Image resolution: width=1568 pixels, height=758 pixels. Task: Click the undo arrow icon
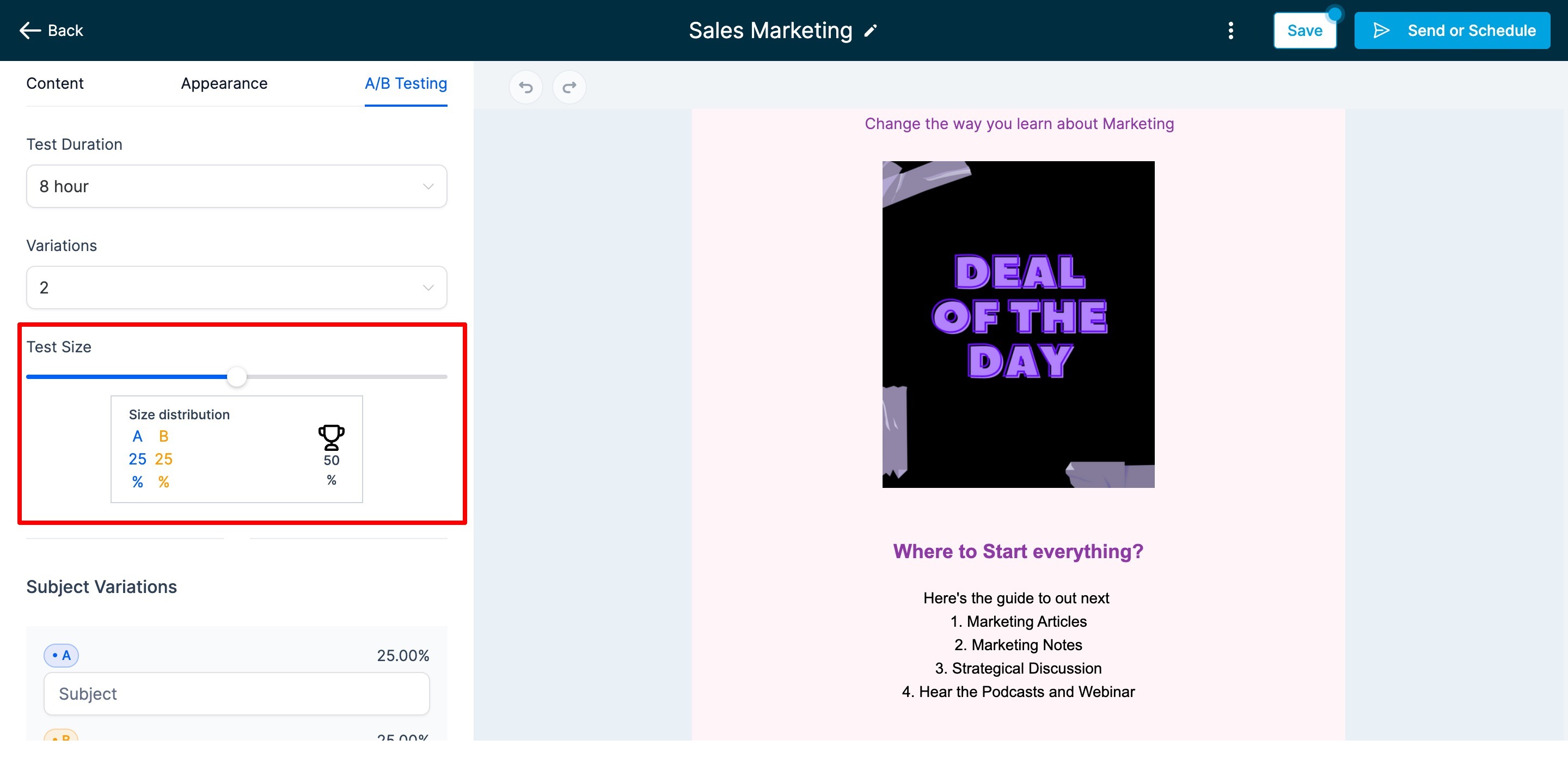pyautogui.click(x=525, y=87)
